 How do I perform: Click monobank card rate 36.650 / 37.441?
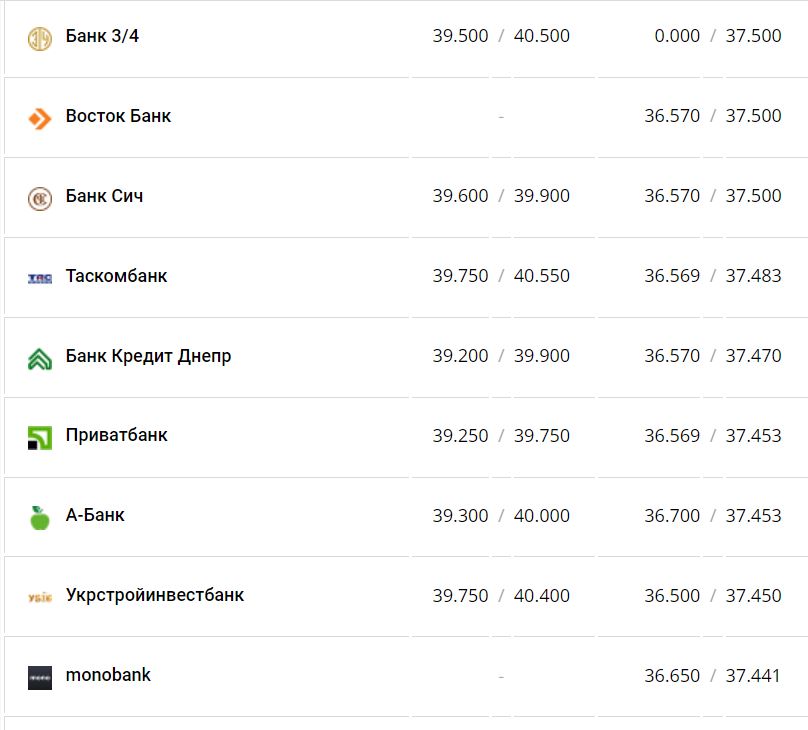point(712,676)
